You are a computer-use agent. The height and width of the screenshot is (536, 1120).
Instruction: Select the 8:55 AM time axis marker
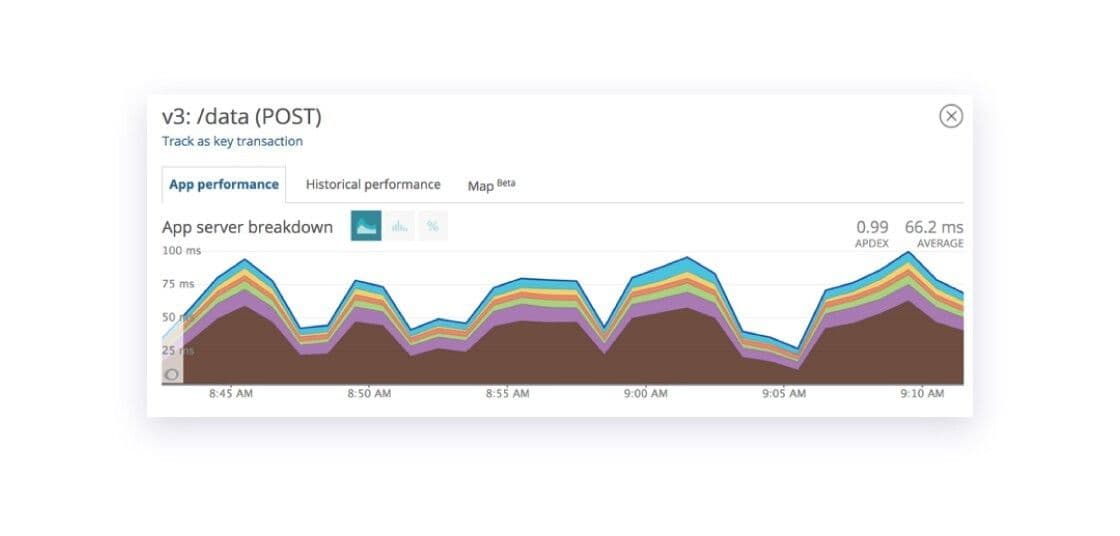(507, 394)
